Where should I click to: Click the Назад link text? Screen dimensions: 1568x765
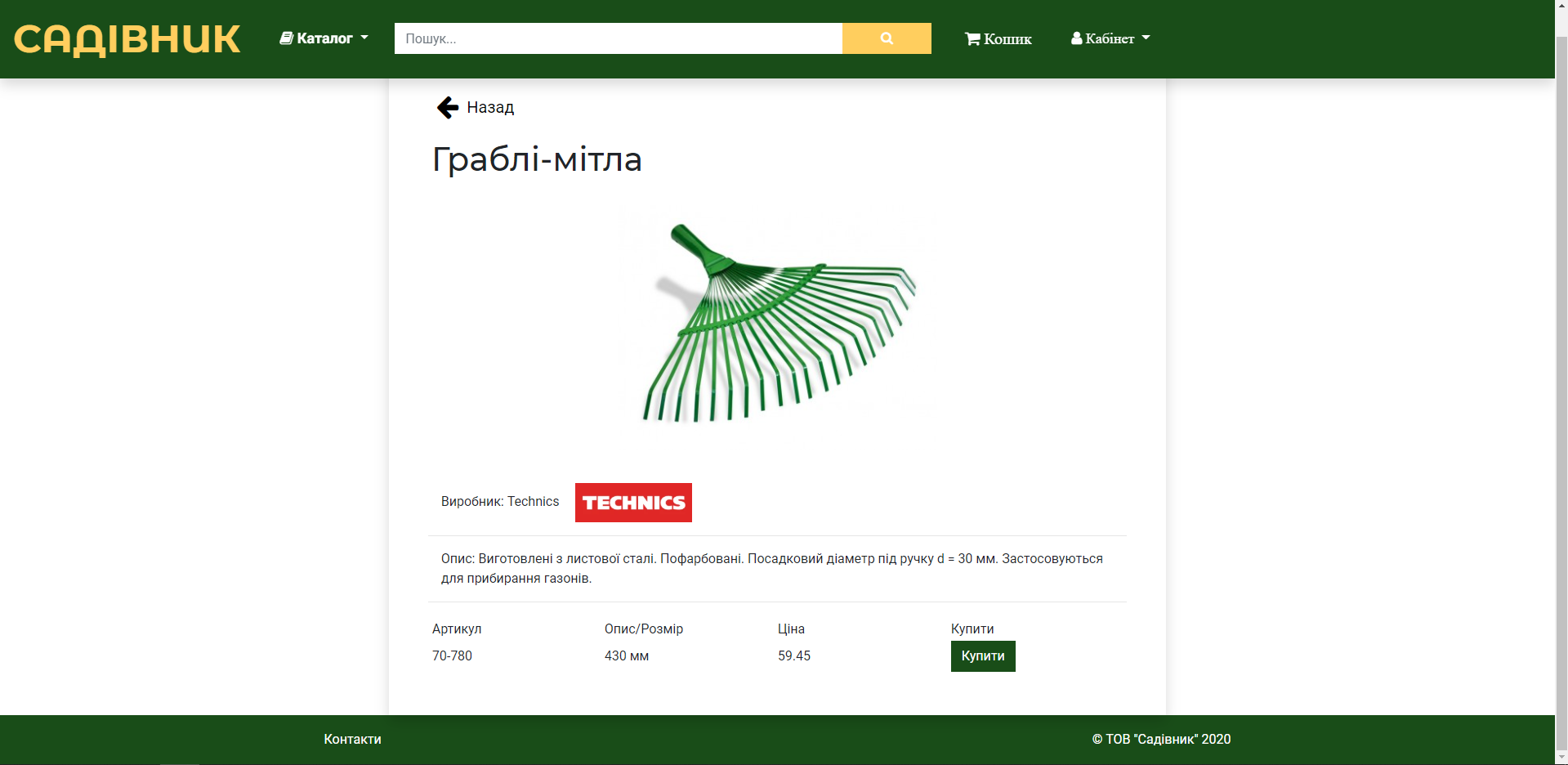[489, 107]
